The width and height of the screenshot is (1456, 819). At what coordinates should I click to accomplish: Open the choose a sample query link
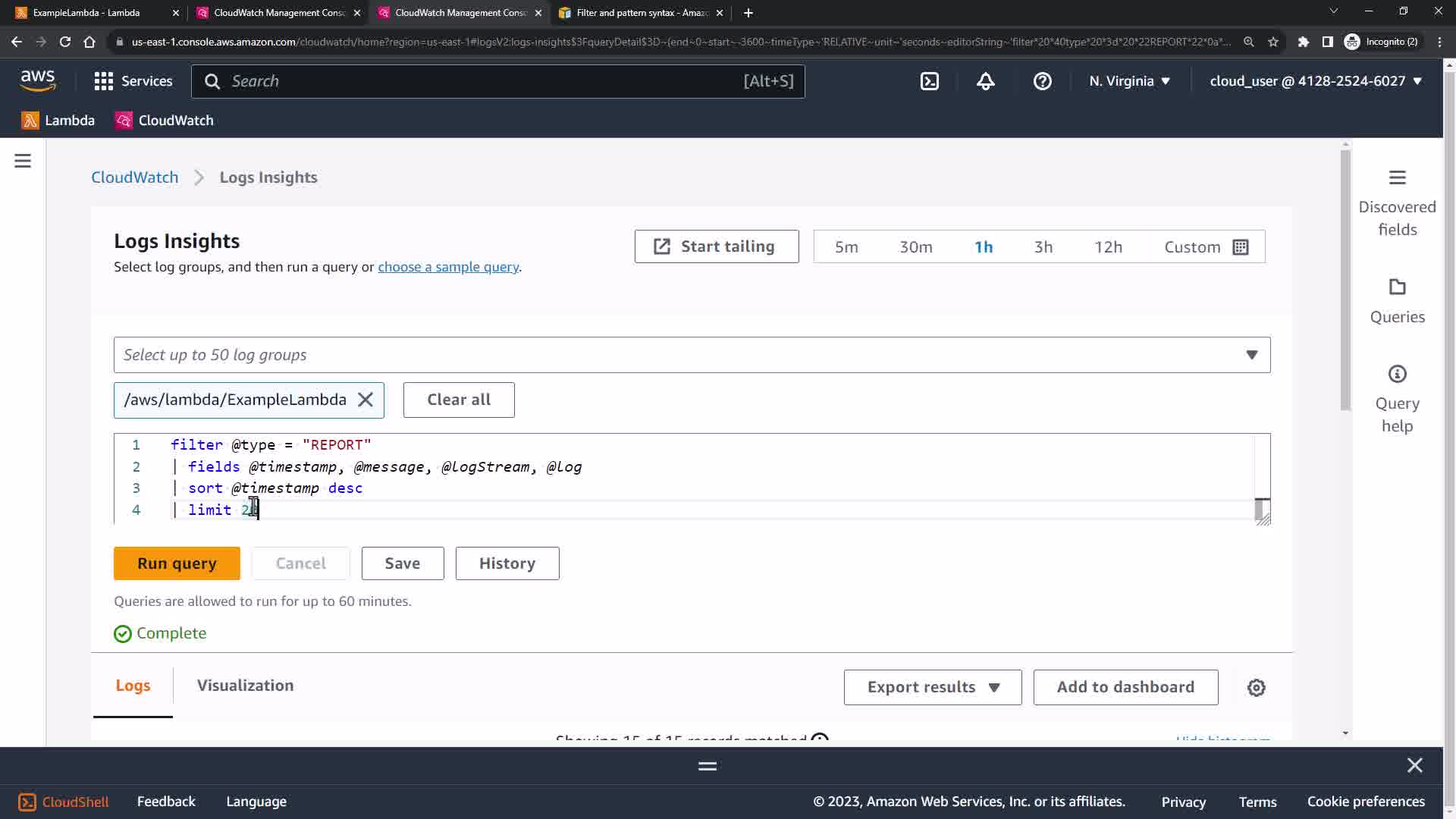[448, 267]
